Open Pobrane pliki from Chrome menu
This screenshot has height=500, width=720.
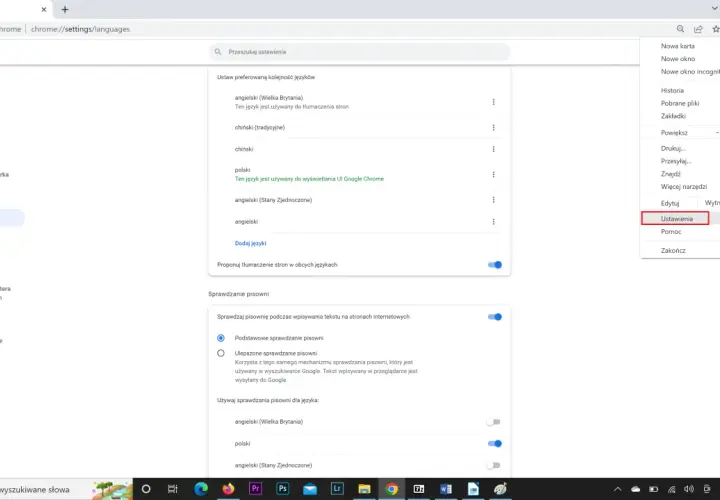click(x=680, y=103)
